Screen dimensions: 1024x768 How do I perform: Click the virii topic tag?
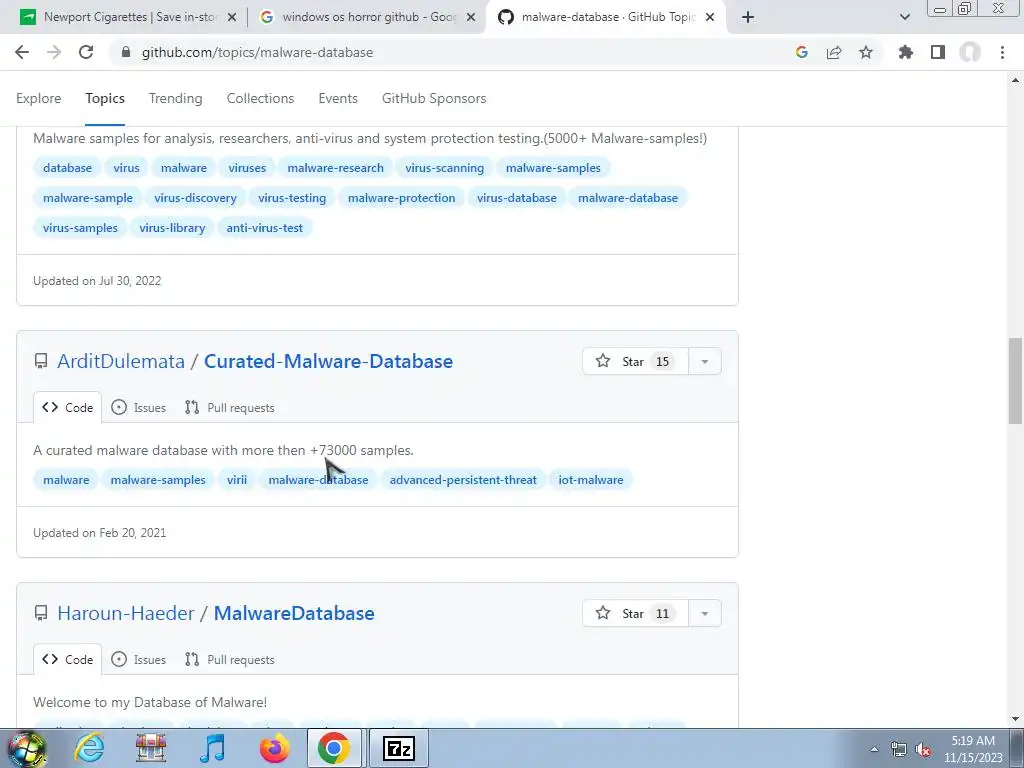237,480
